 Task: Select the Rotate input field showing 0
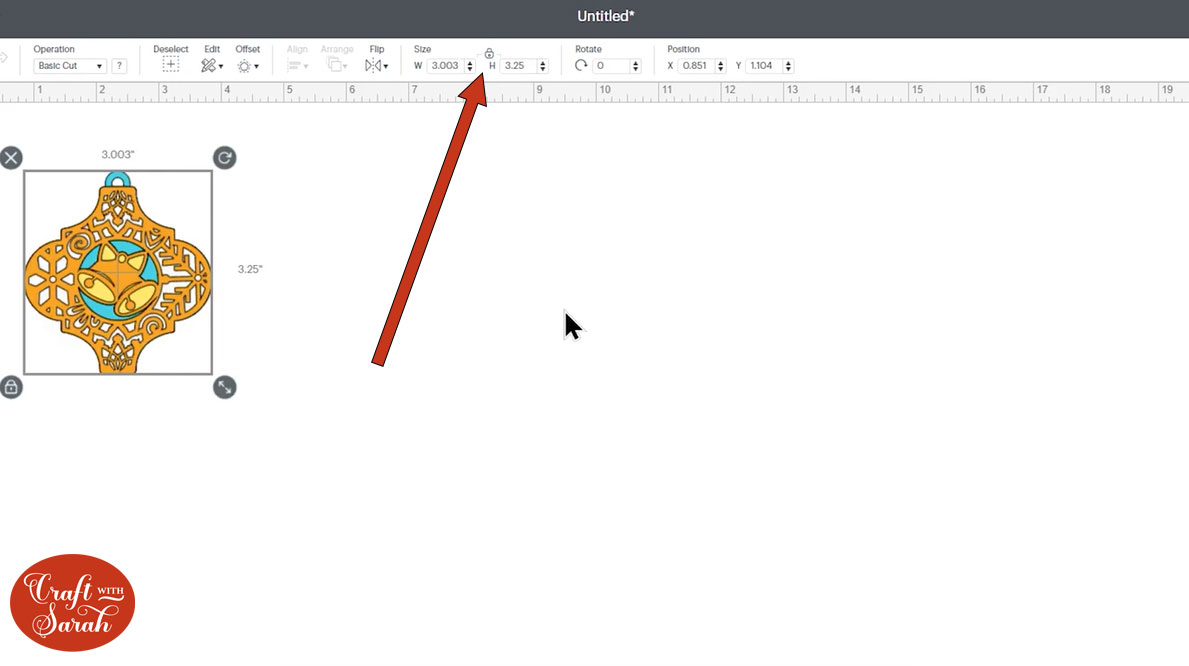611,66
